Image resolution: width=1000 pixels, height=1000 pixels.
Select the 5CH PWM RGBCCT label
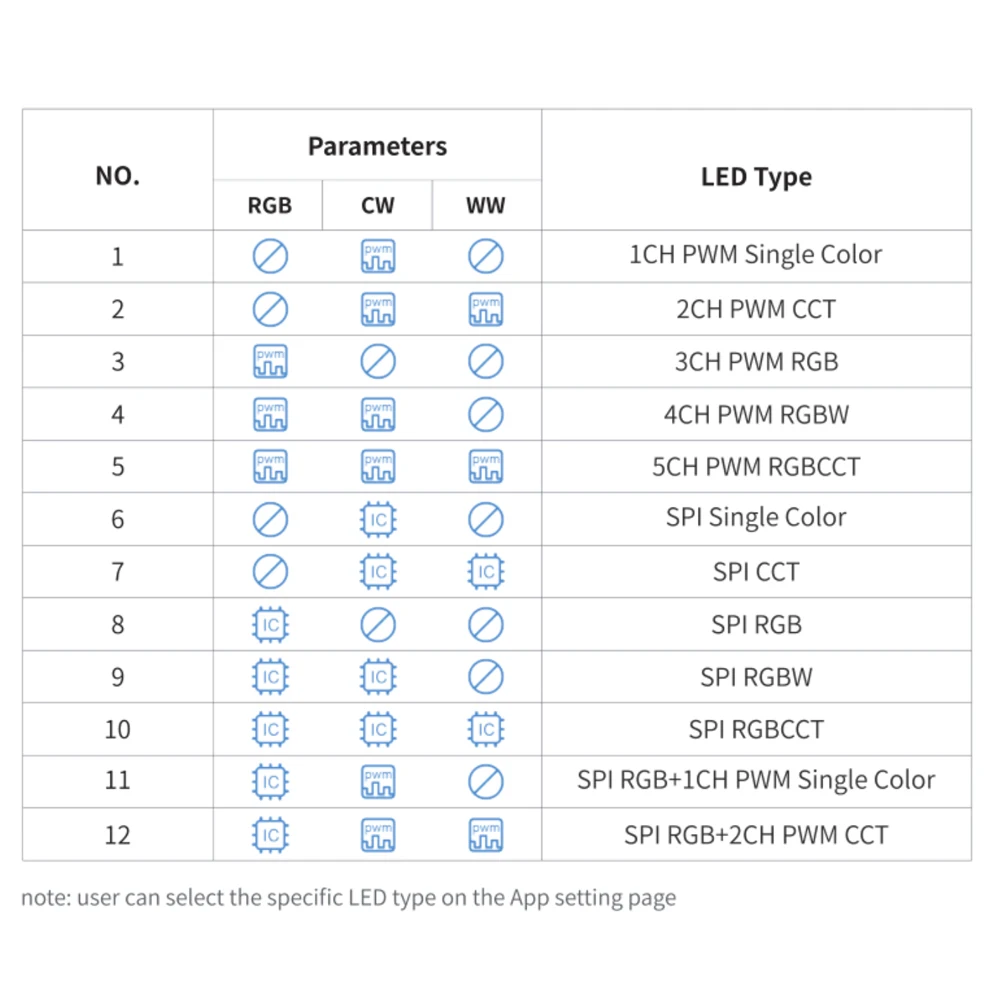(x=756, y=467)
